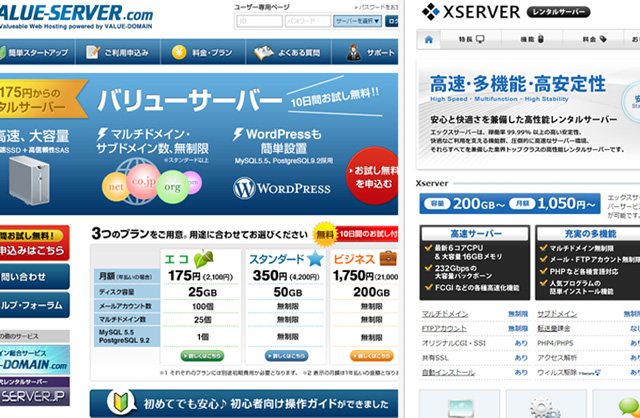Open the Xserver 特長 tab

click(471, 39)
